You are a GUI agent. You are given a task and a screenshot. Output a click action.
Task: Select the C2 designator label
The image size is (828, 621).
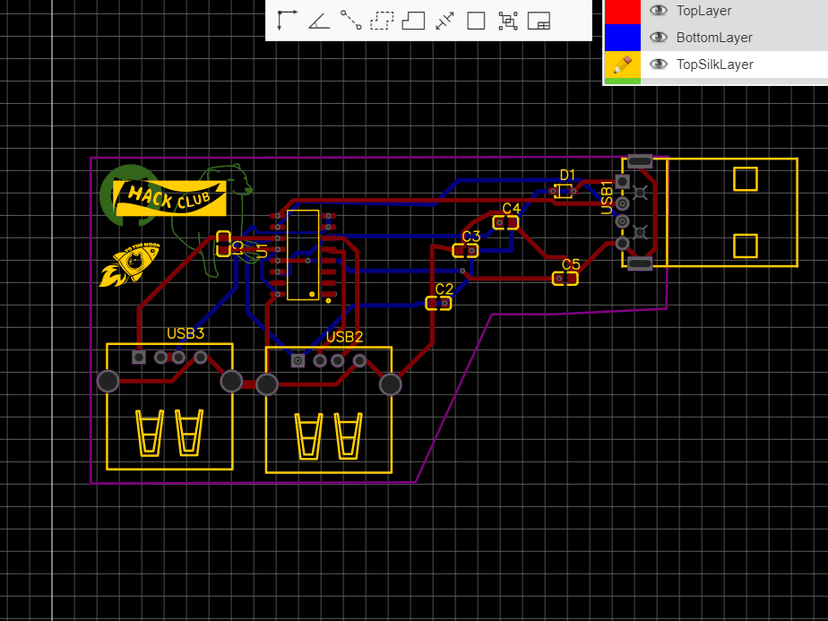pos(444,289)
